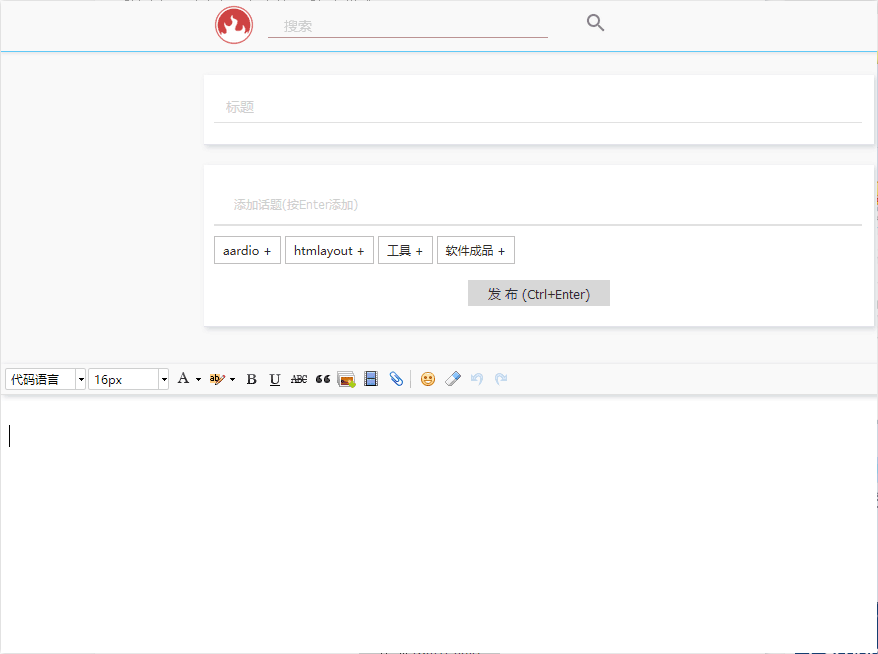Toggle bold formatting
This screenshot has width=878, height=654.
[251, 379]
